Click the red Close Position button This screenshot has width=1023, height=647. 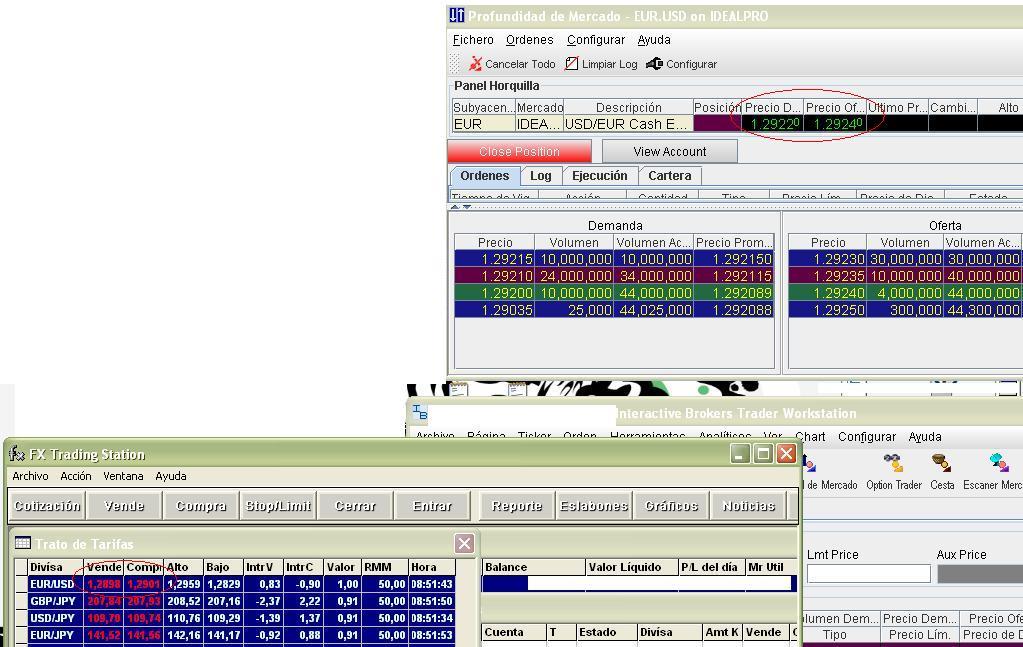[x=519, y=151]
